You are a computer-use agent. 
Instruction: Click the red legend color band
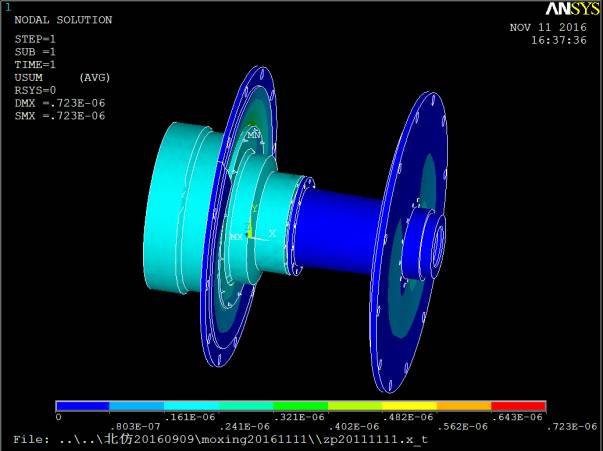pyautogui.click(x=517, y=405)
